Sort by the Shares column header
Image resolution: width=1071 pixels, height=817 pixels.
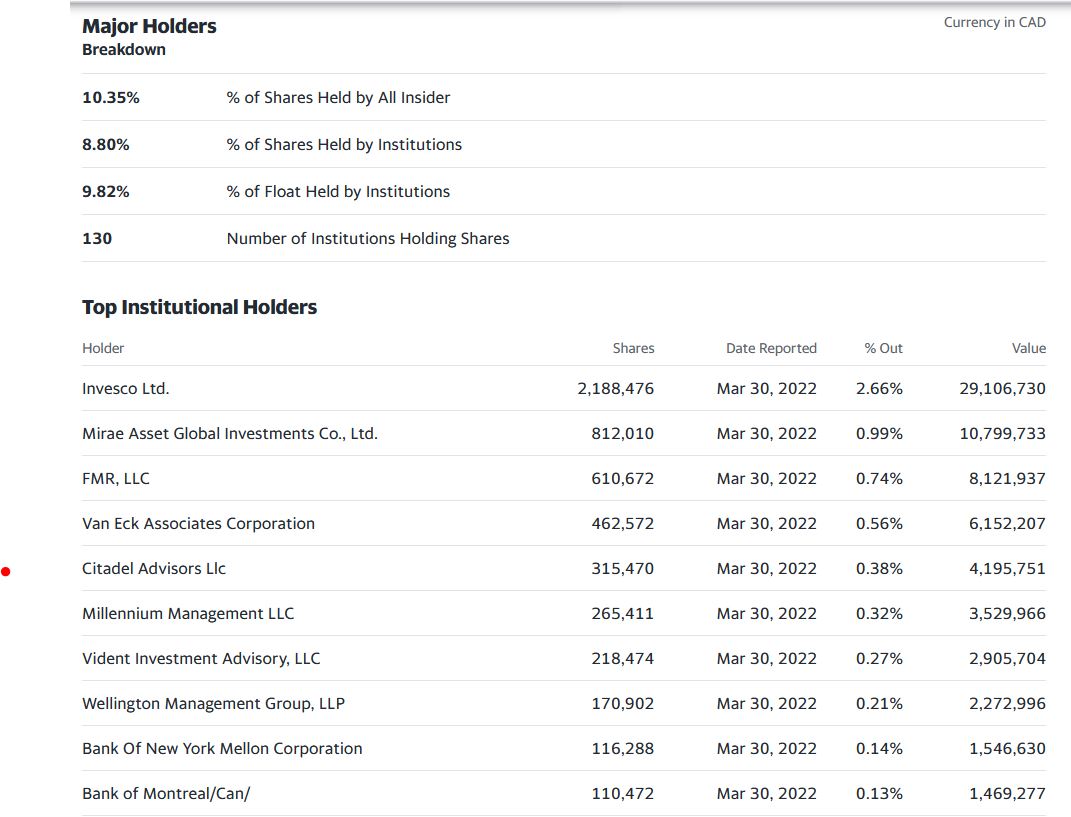633,348
